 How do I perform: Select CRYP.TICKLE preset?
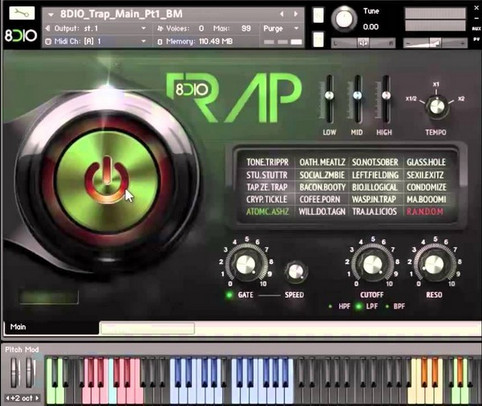coord(267,199)
